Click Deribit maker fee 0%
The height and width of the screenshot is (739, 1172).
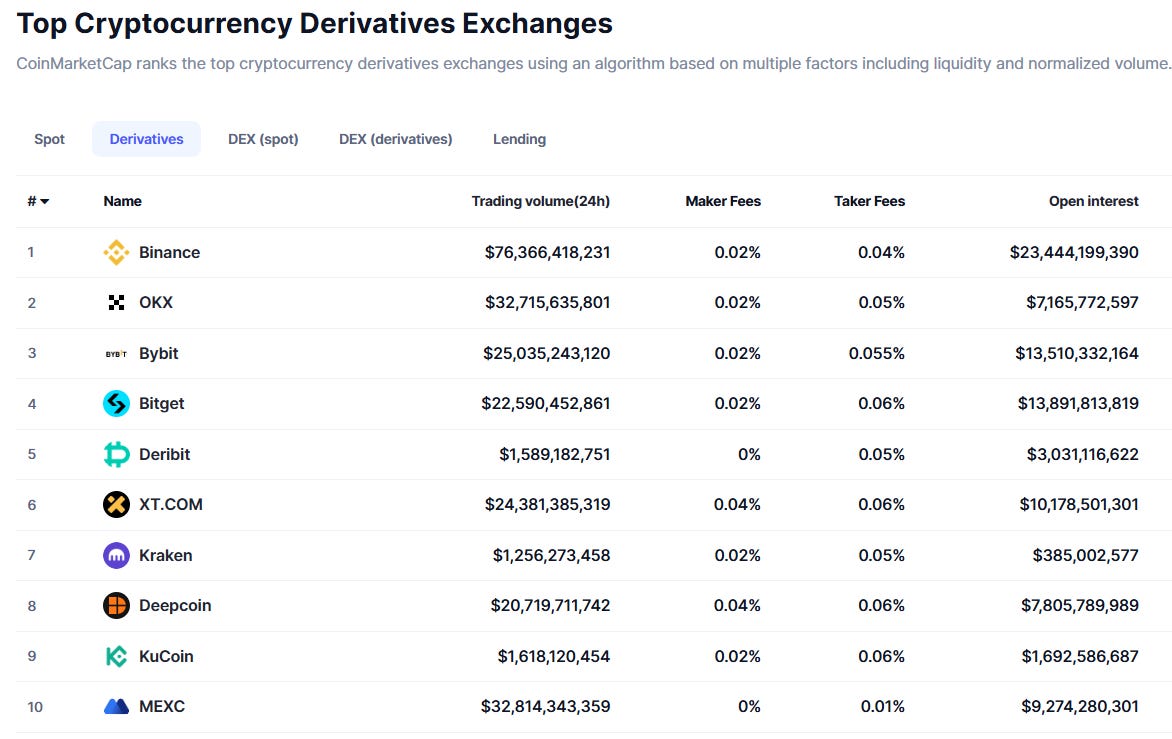(x=749, y=454)
